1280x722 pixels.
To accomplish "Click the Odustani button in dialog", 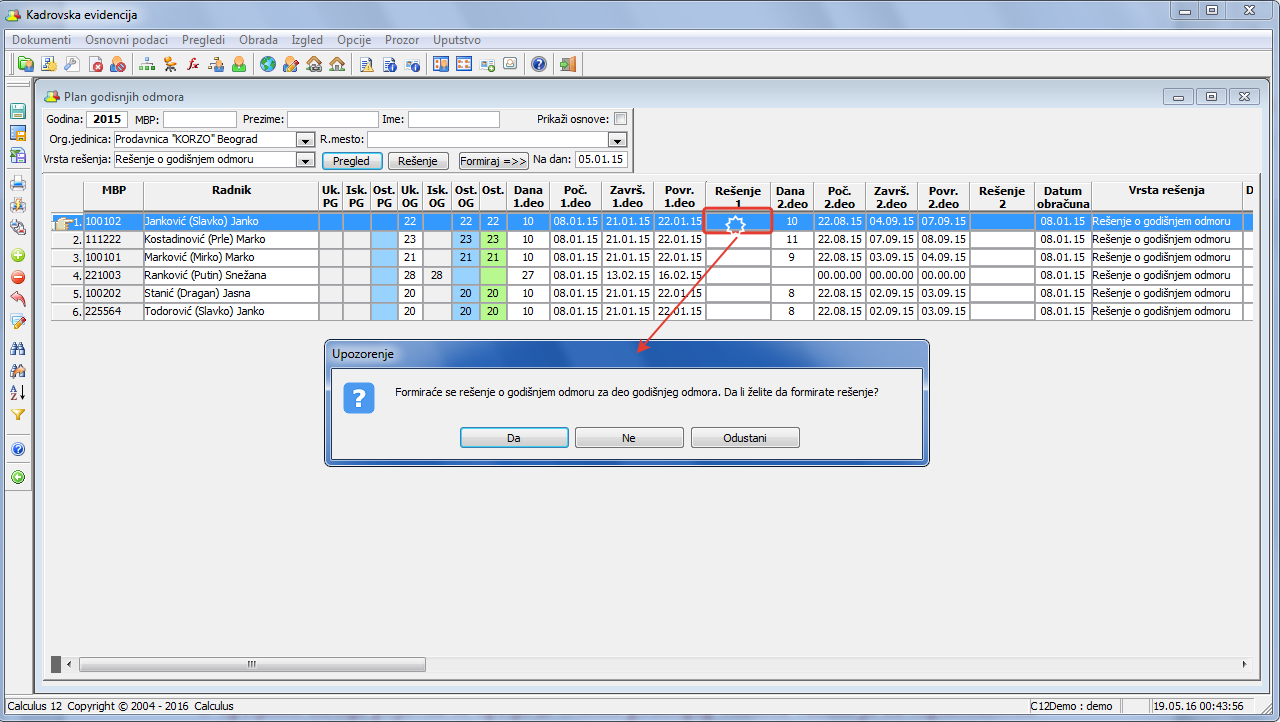I will point(745,438).
